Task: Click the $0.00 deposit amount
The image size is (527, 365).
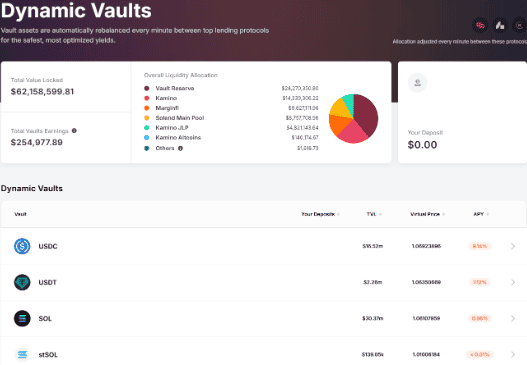Action: click(x=422, y=145)
